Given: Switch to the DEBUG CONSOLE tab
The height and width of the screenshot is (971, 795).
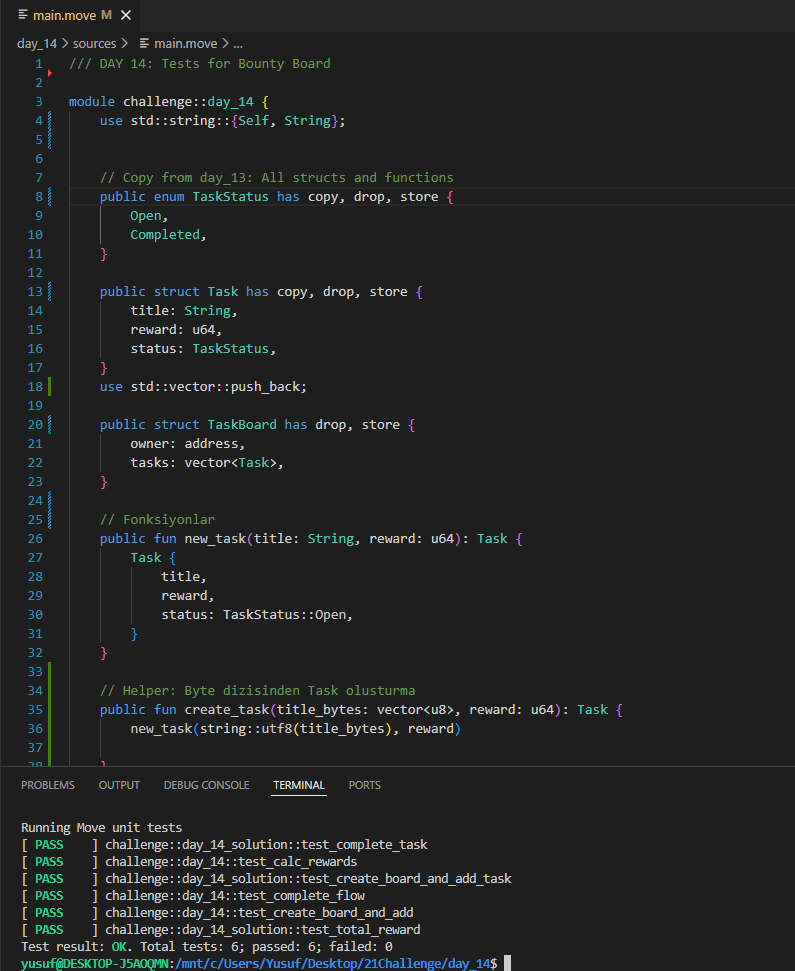Looking at the screenshot, I should tap(206, 785).
